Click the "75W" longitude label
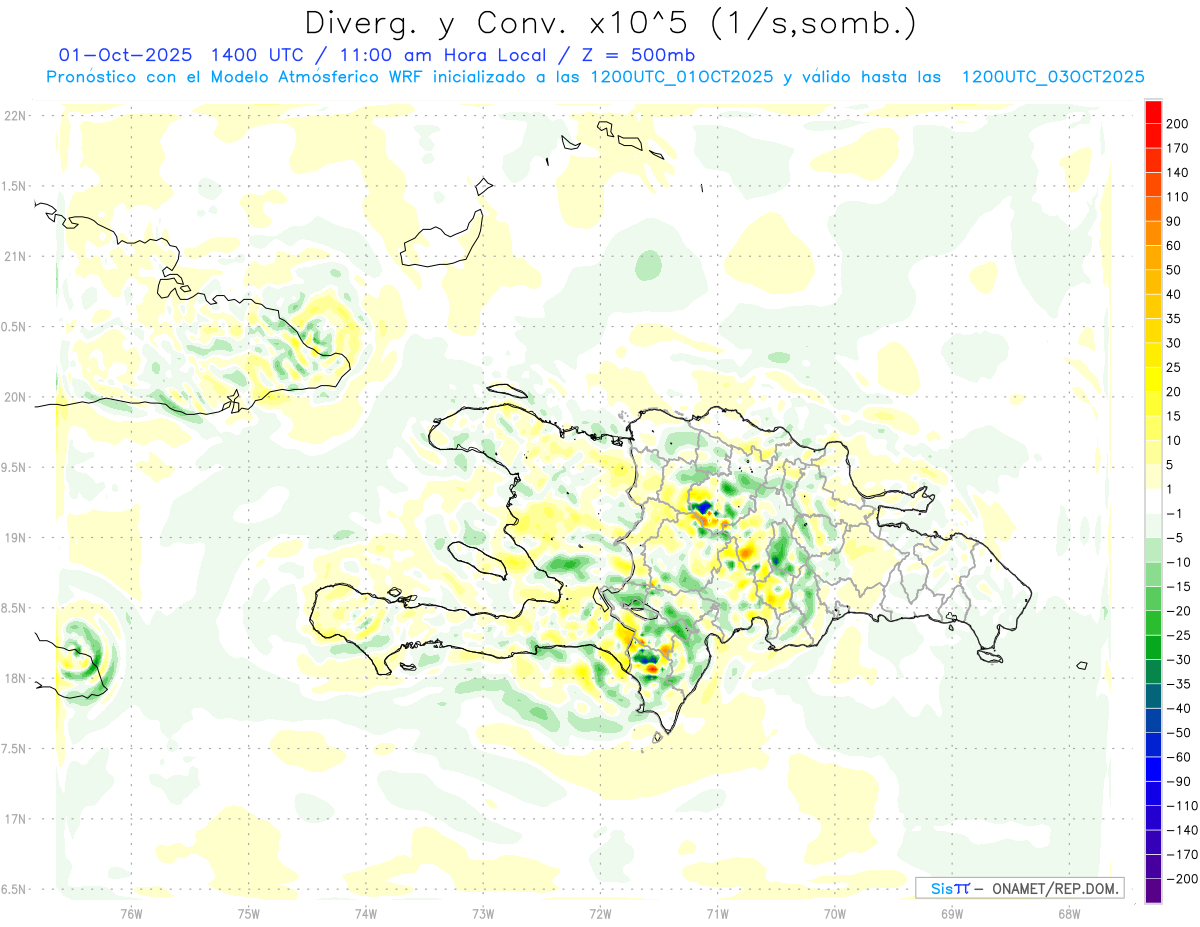Image resolution: width=1200 pixels, height=927 pixels. [x=249, y=914]
